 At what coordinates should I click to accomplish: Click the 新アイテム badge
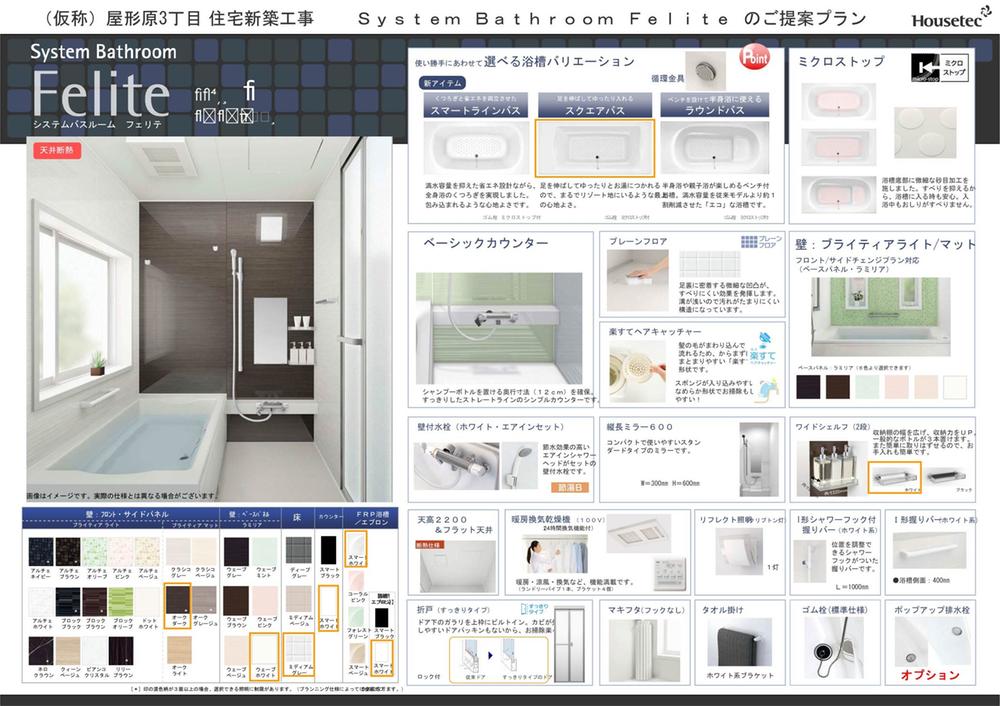pyautogui.click(x=442, y=83)
